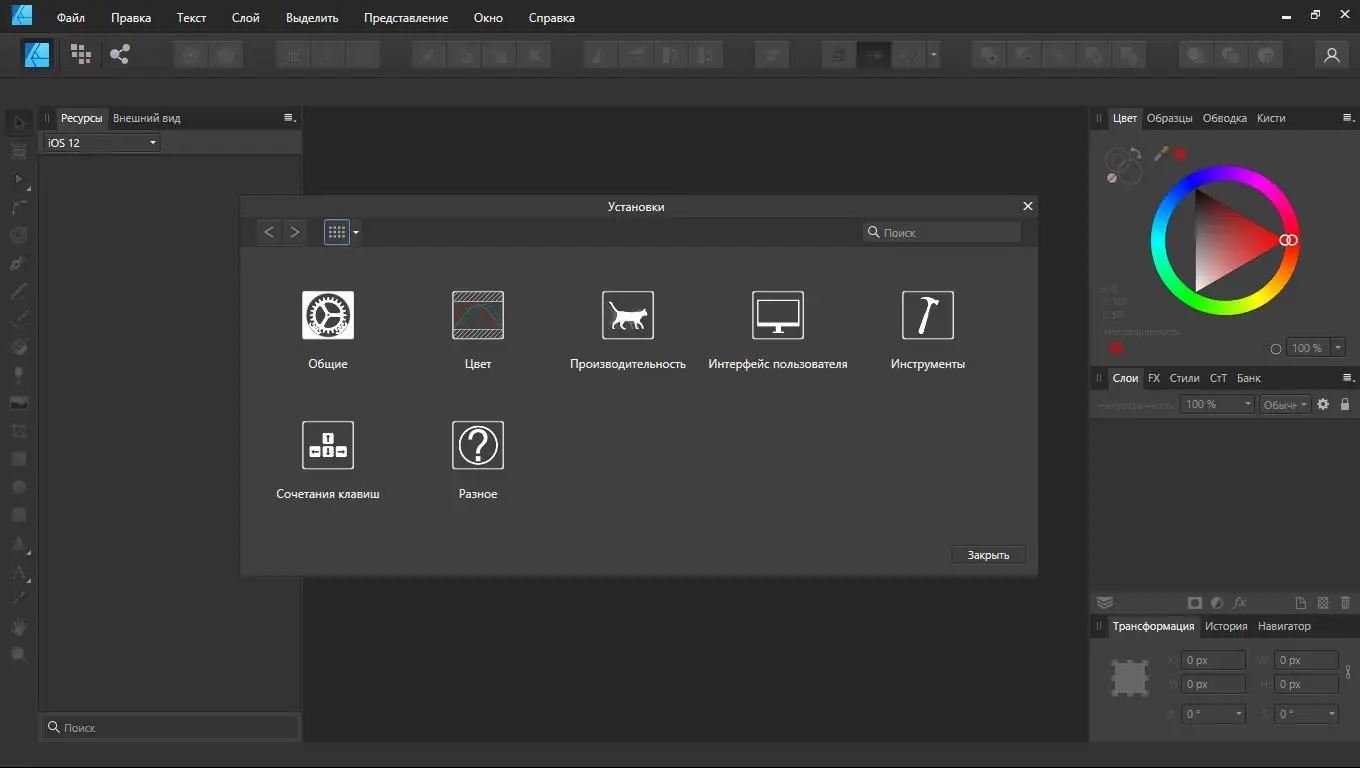This screenshot has width=1360, height=768.
Task: Open the blend mode Обычный dropdown
Action: 1284,404
